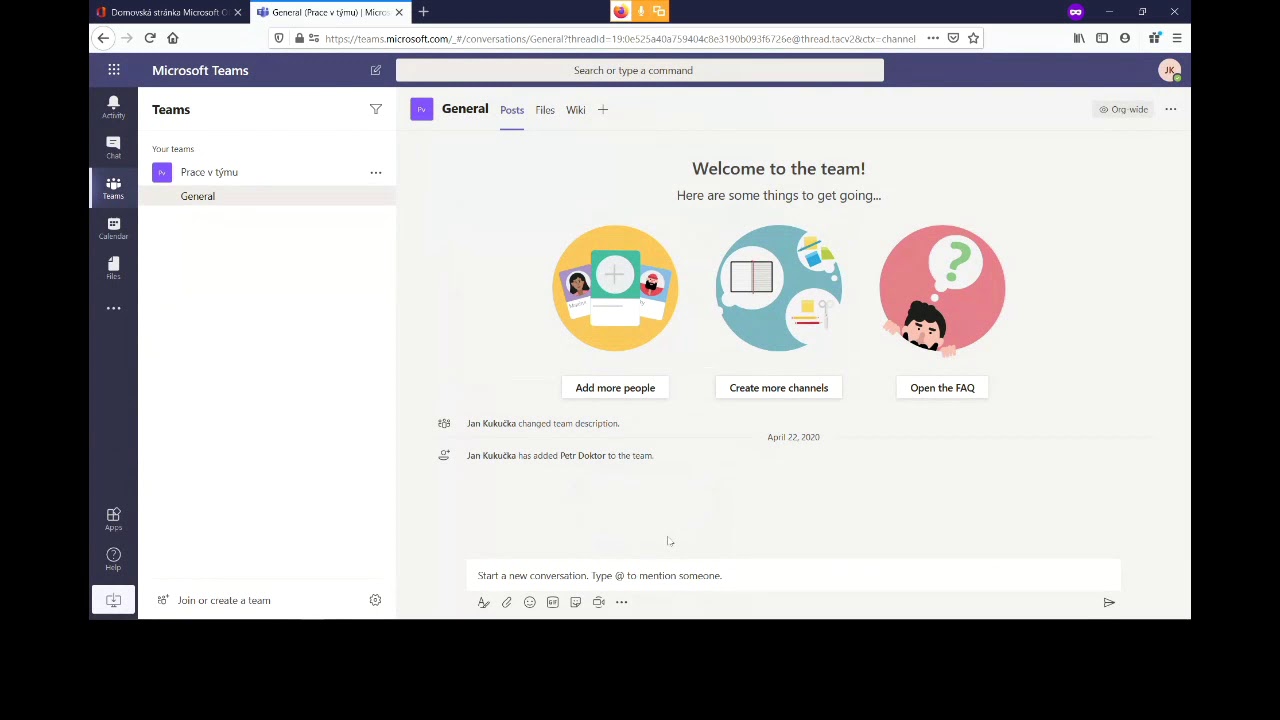Open Chat in the left rail

pos(113,147)
